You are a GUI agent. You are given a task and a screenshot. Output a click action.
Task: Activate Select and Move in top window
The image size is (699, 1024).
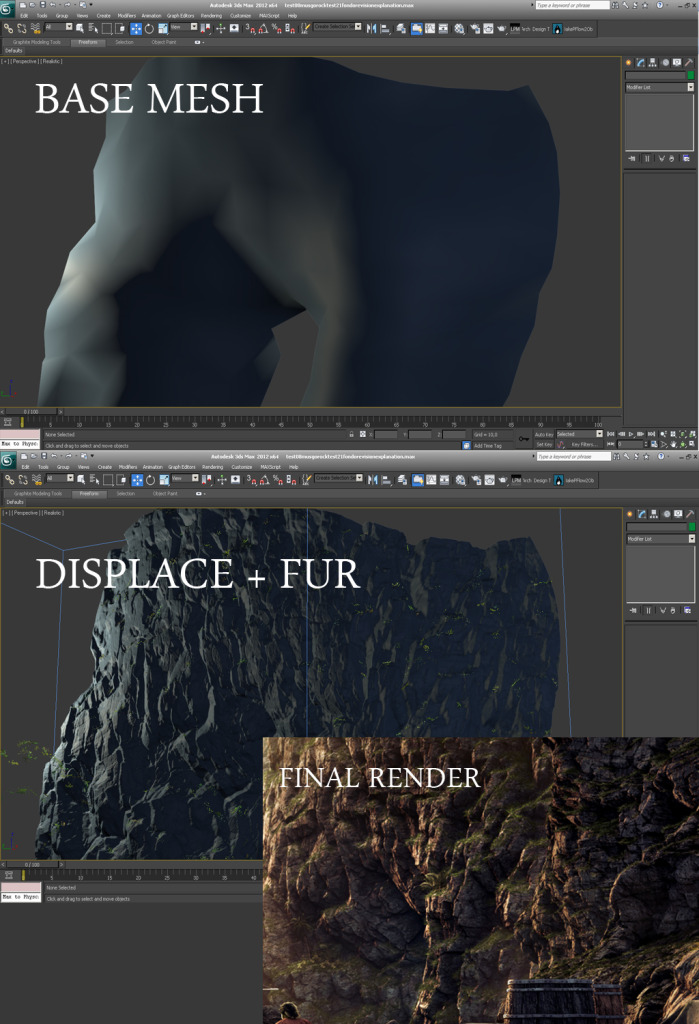pyautogui.click(x=136, y=28)
